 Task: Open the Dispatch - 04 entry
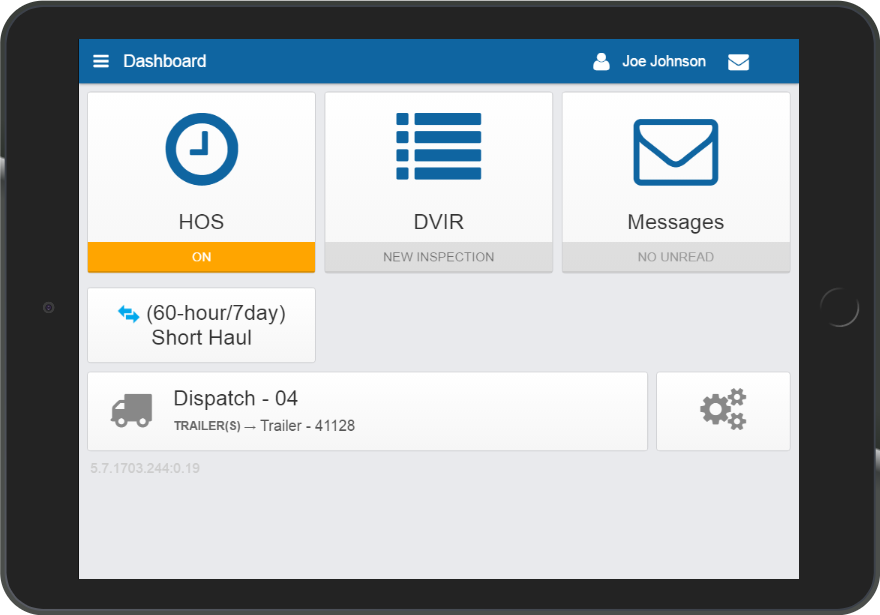coord(367,411)
